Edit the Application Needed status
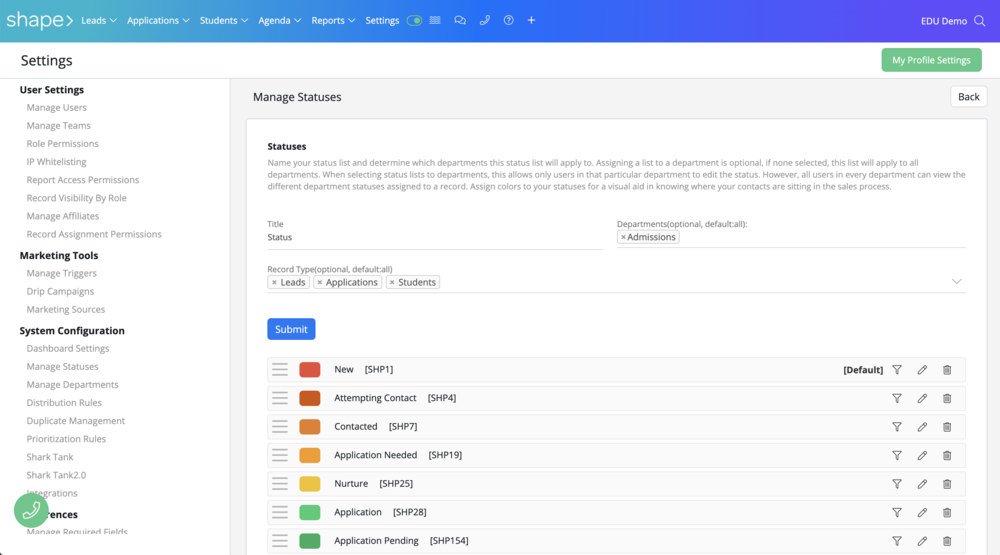The width and height of the screenshot is (1000, 555). [922, 455]
